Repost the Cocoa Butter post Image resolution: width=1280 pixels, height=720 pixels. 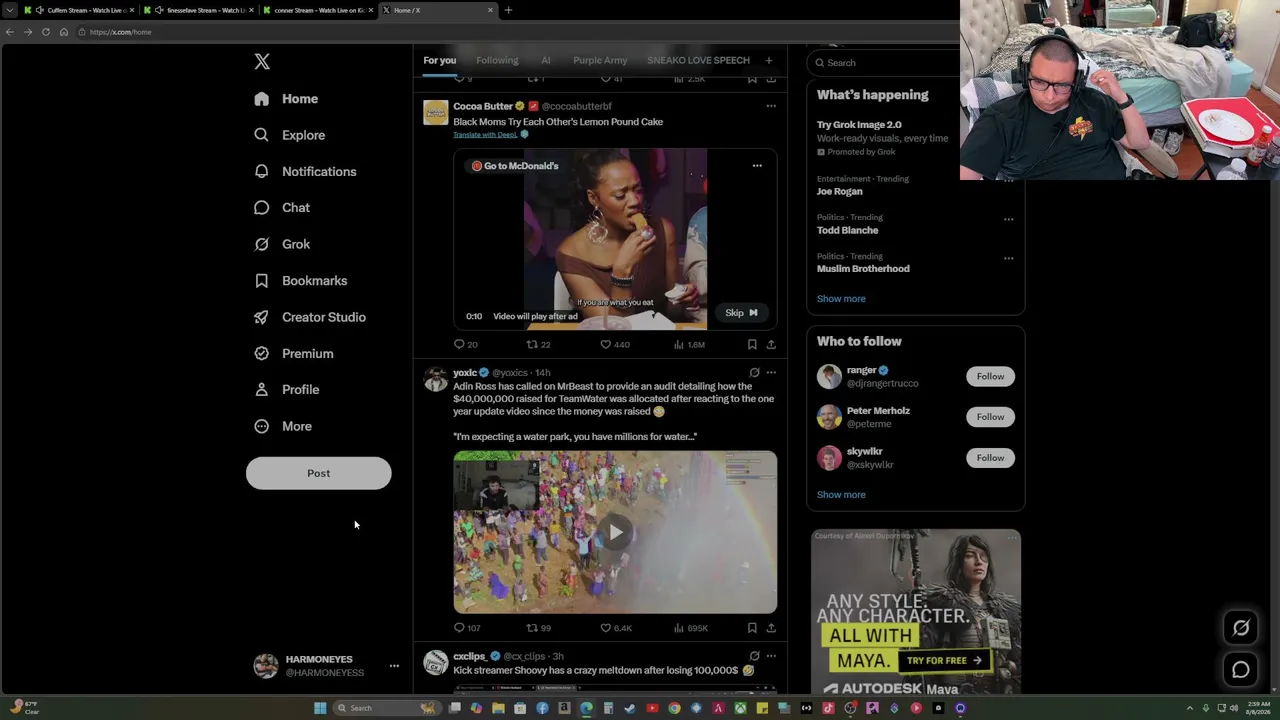(x=538, y=345)
